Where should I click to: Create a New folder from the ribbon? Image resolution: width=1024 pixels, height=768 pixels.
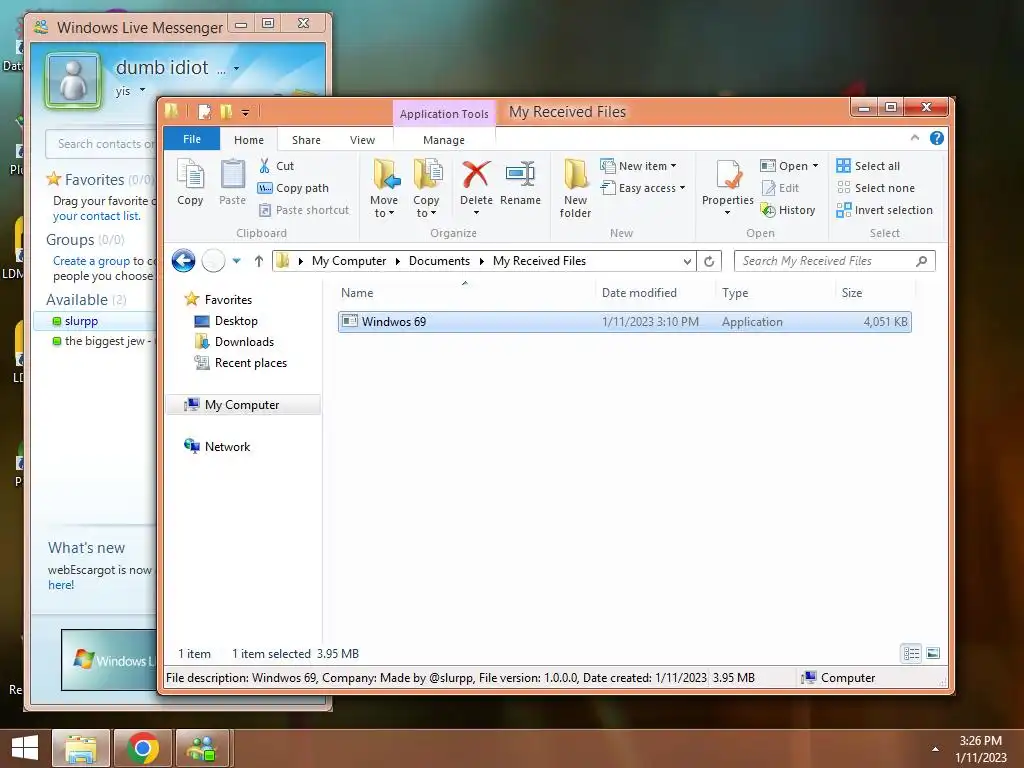pyautogui.click(x=575, y=188)
